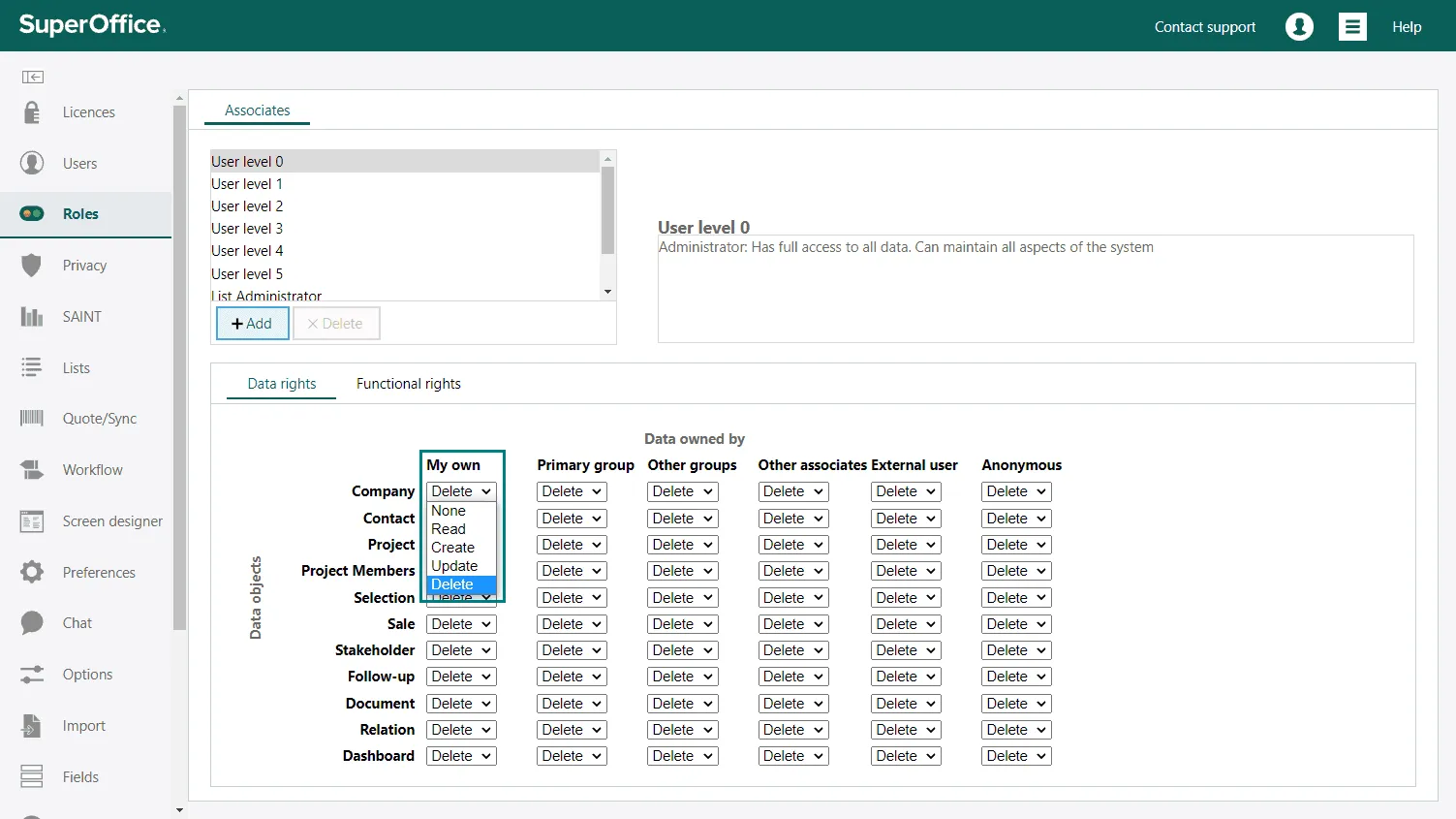Open Dashboard dropdown under Anonymous column
This screenshot has width=1456, height=819.
(1016, 756)
